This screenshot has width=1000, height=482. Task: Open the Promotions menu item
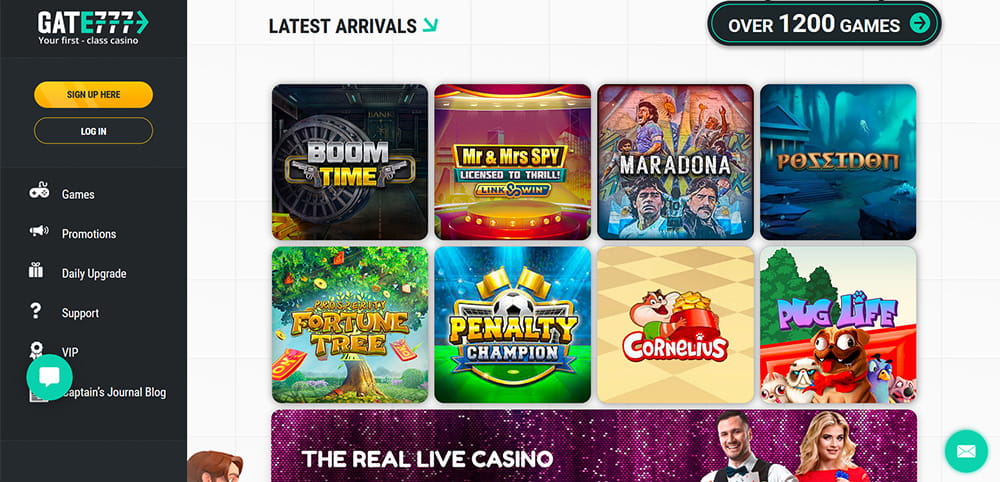(x=89, y=234)
